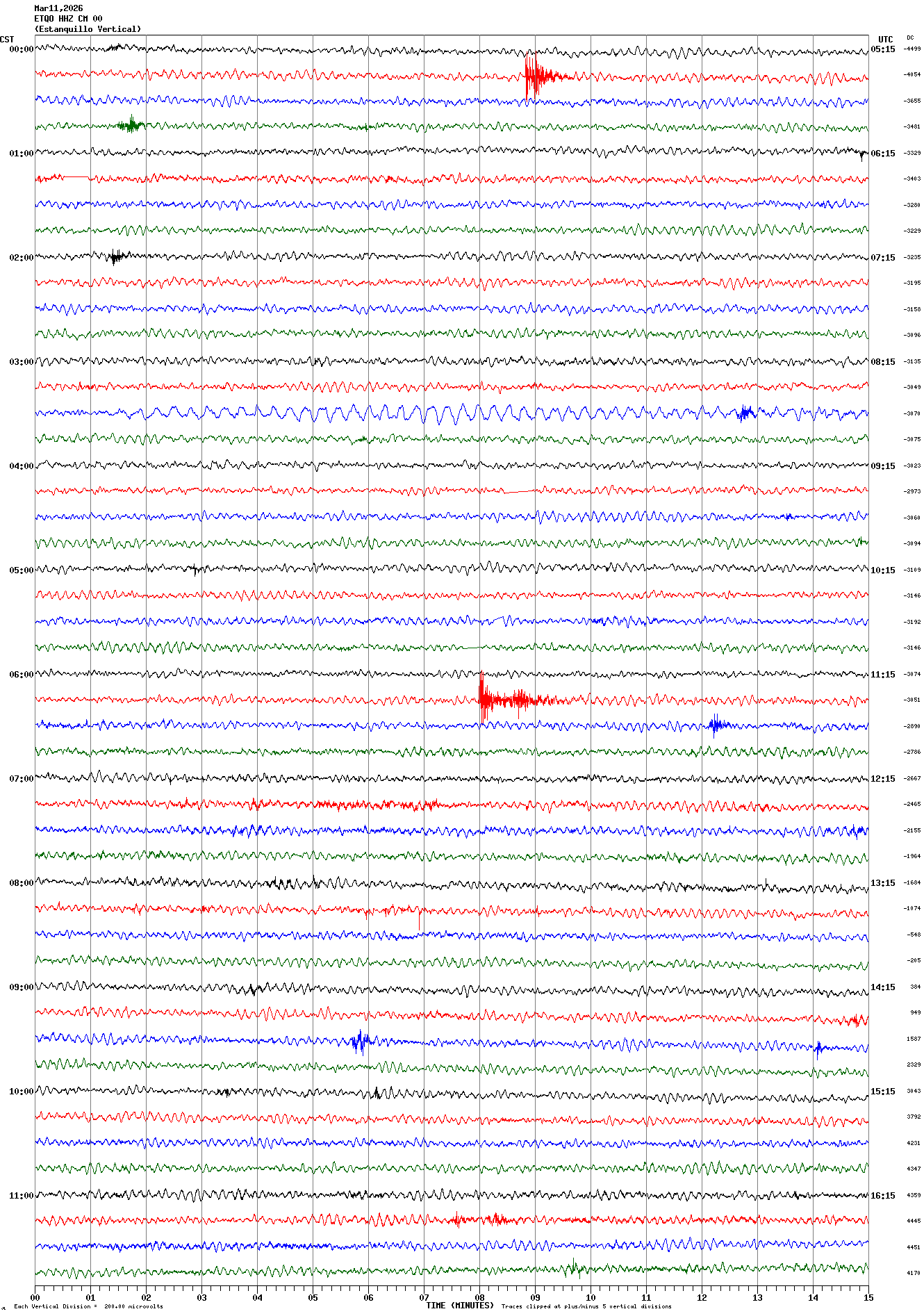Click the ETQO HHZ CM 00 station header
This screenshot has width=924, height=1316.
[x=68, y=19]
